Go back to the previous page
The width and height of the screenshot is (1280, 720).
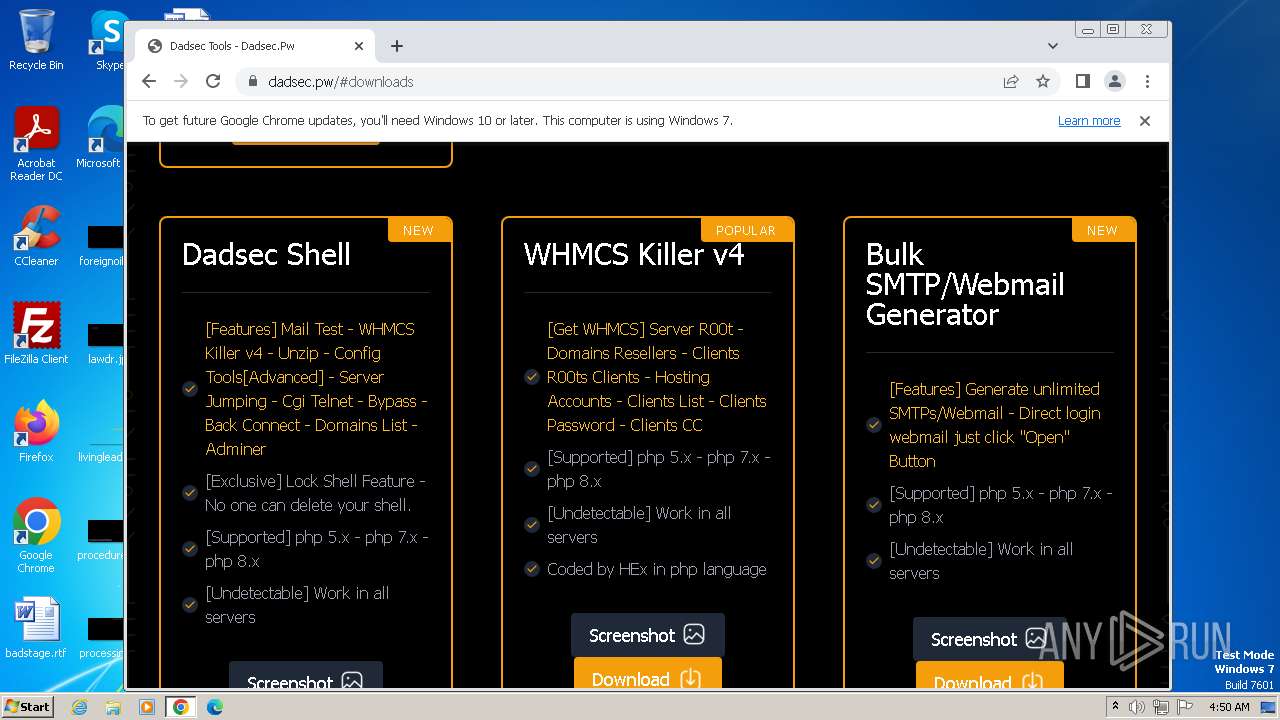click(149, 82)
